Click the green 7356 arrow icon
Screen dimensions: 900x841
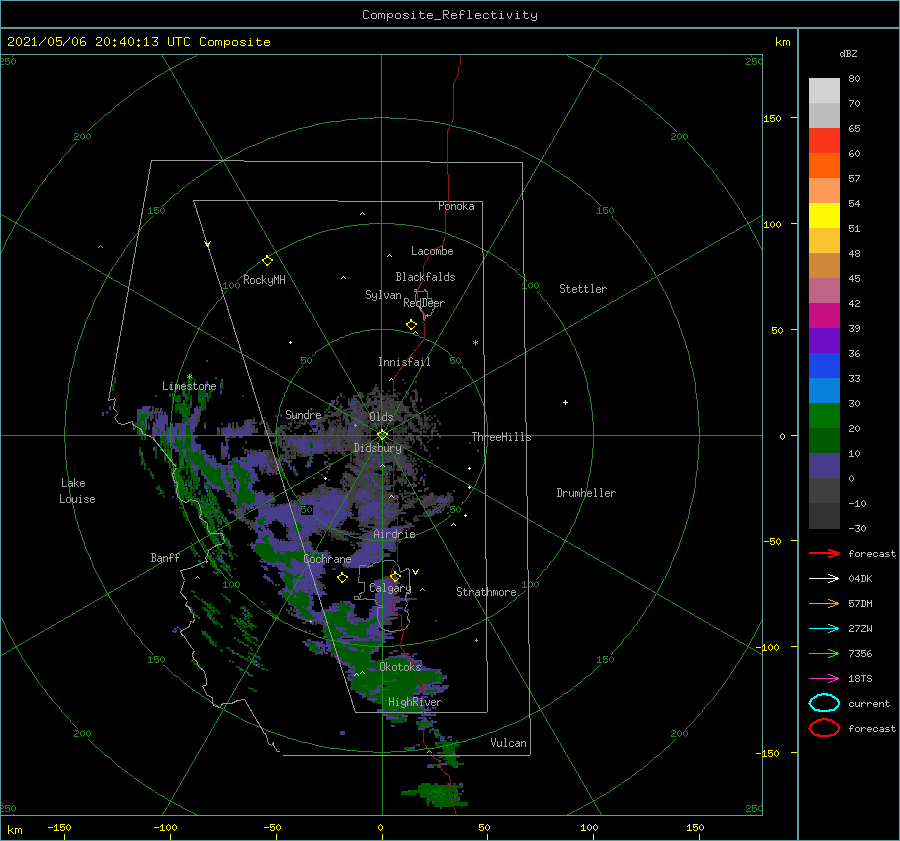(824, 653)
